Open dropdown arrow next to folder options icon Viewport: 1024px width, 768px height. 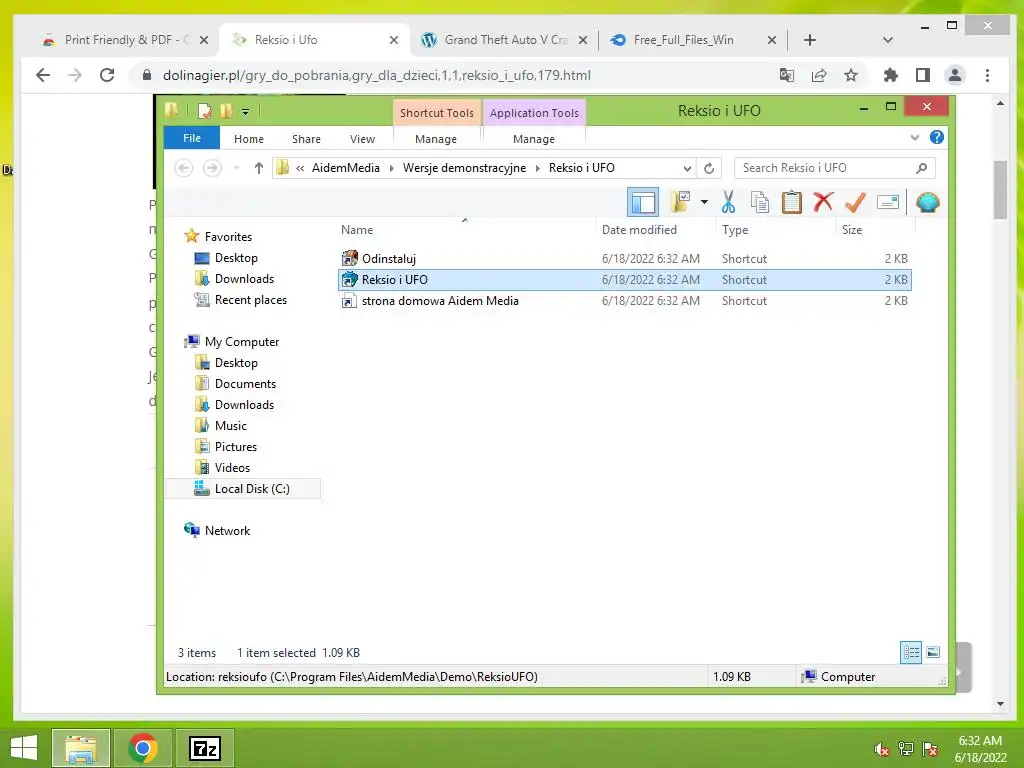(704, 202)
